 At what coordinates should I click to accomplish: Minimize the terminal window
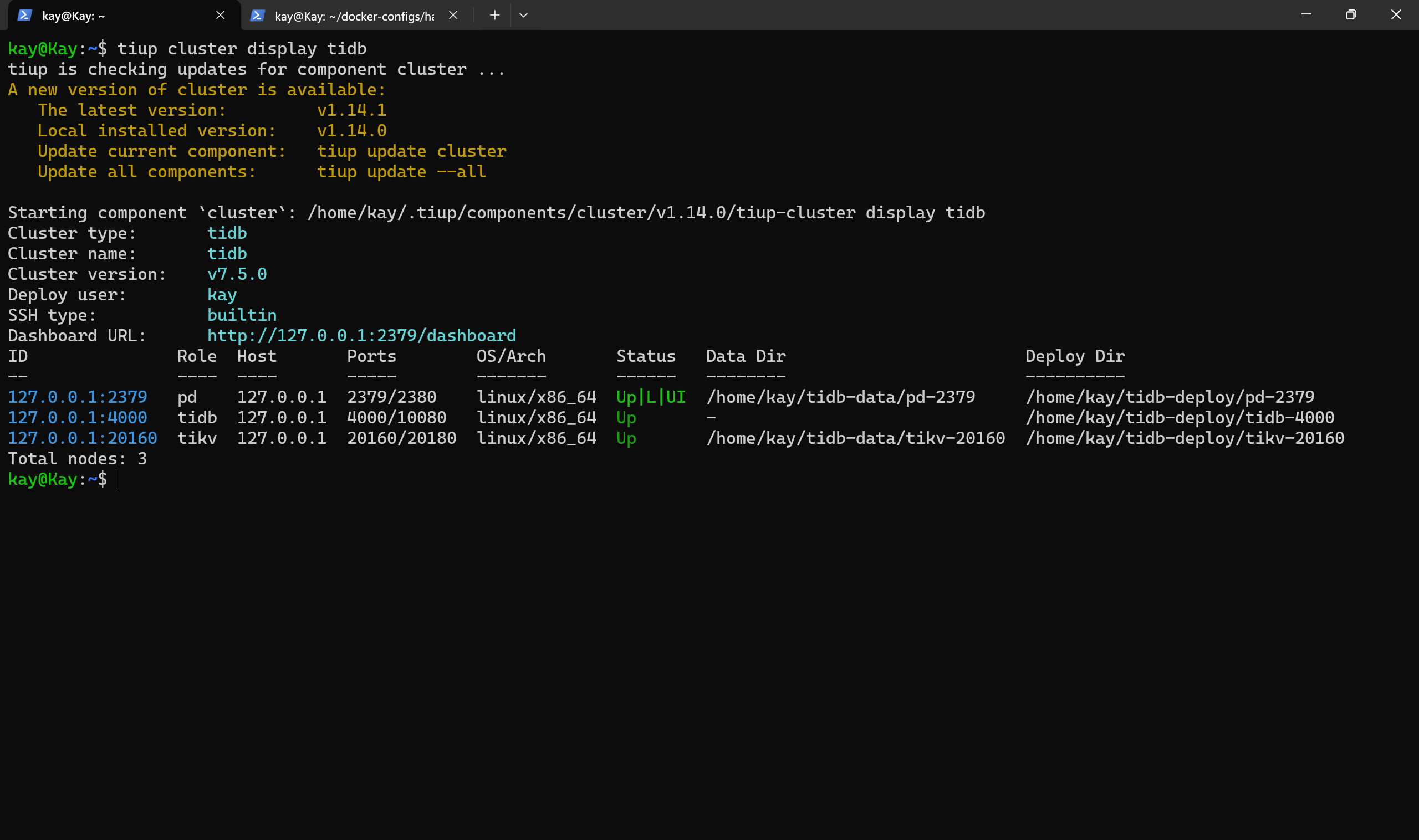coord(1306,15)
